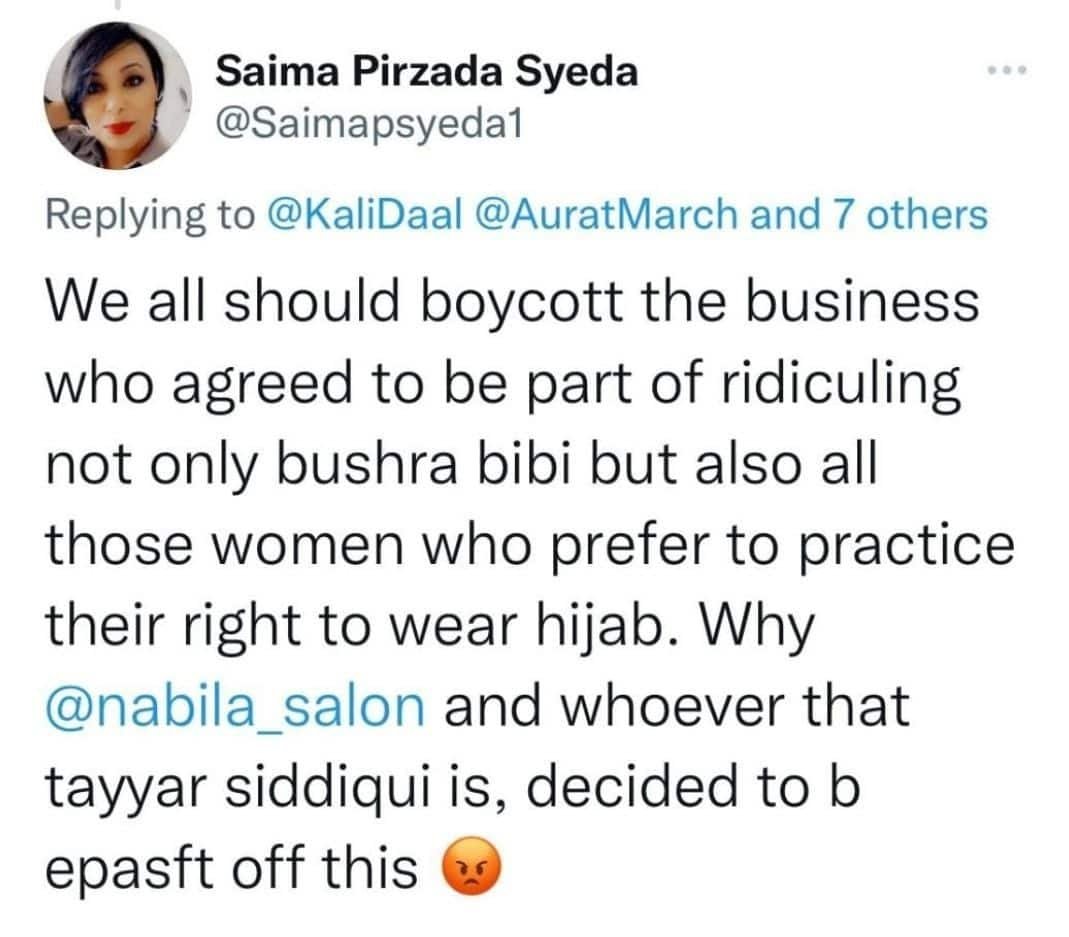Show the "7 others" replied-to accounts
This screenshot has width=1069, height=937.
[898, 214]
